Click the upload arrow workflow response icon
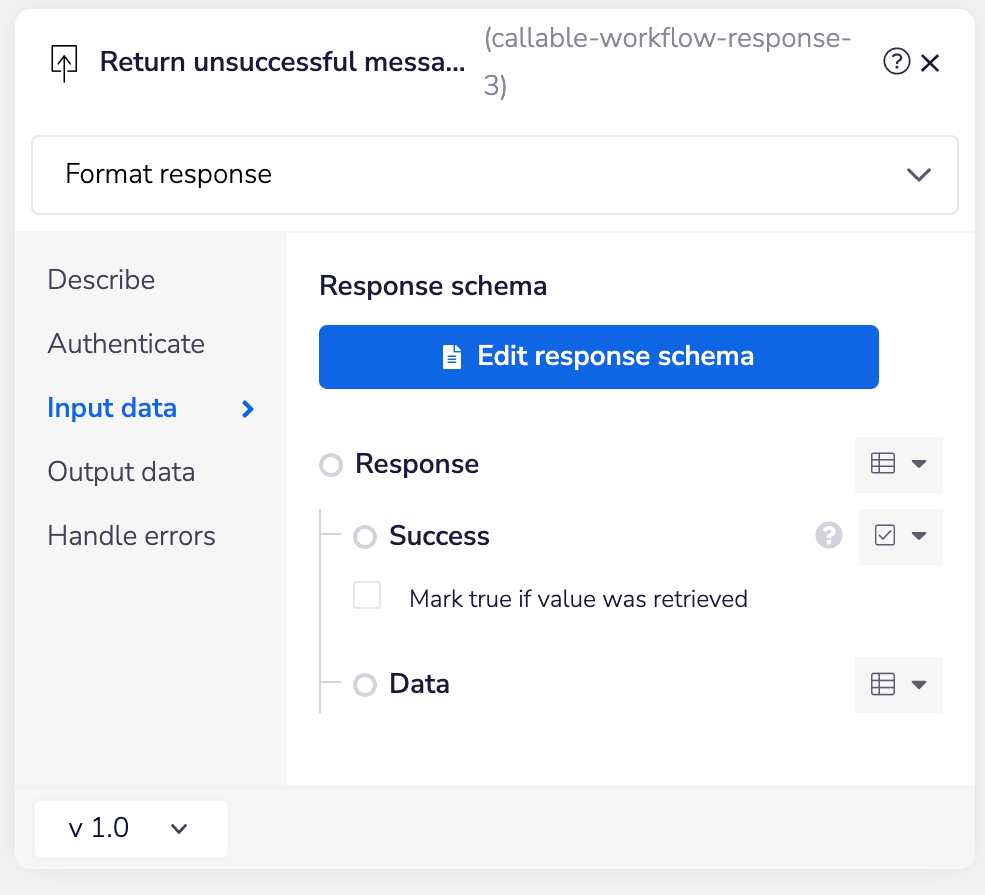This screenshot has width=985, height=895. (x=64, y=64)
